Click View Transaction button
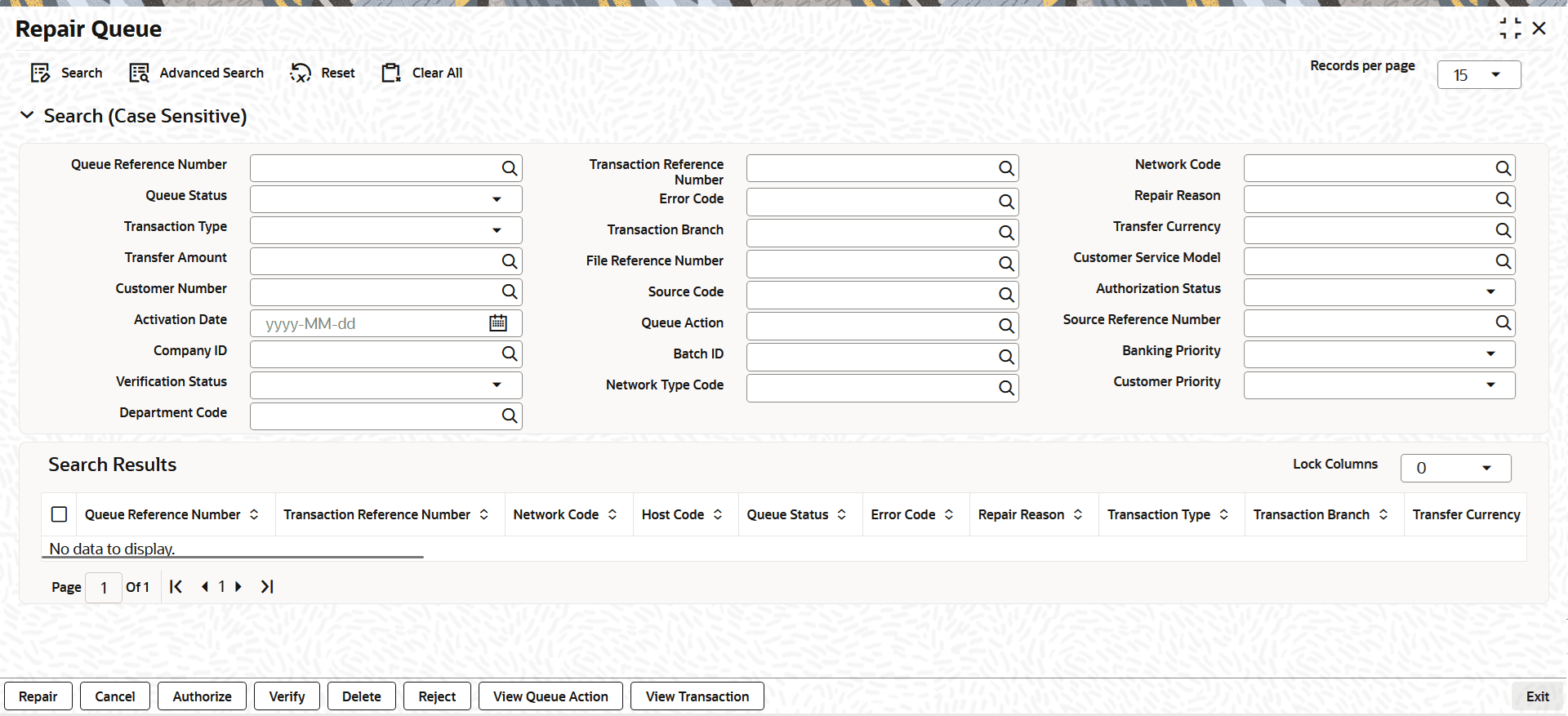The width and height of the screenshot is (1568, 716). [x=697, y=696]
